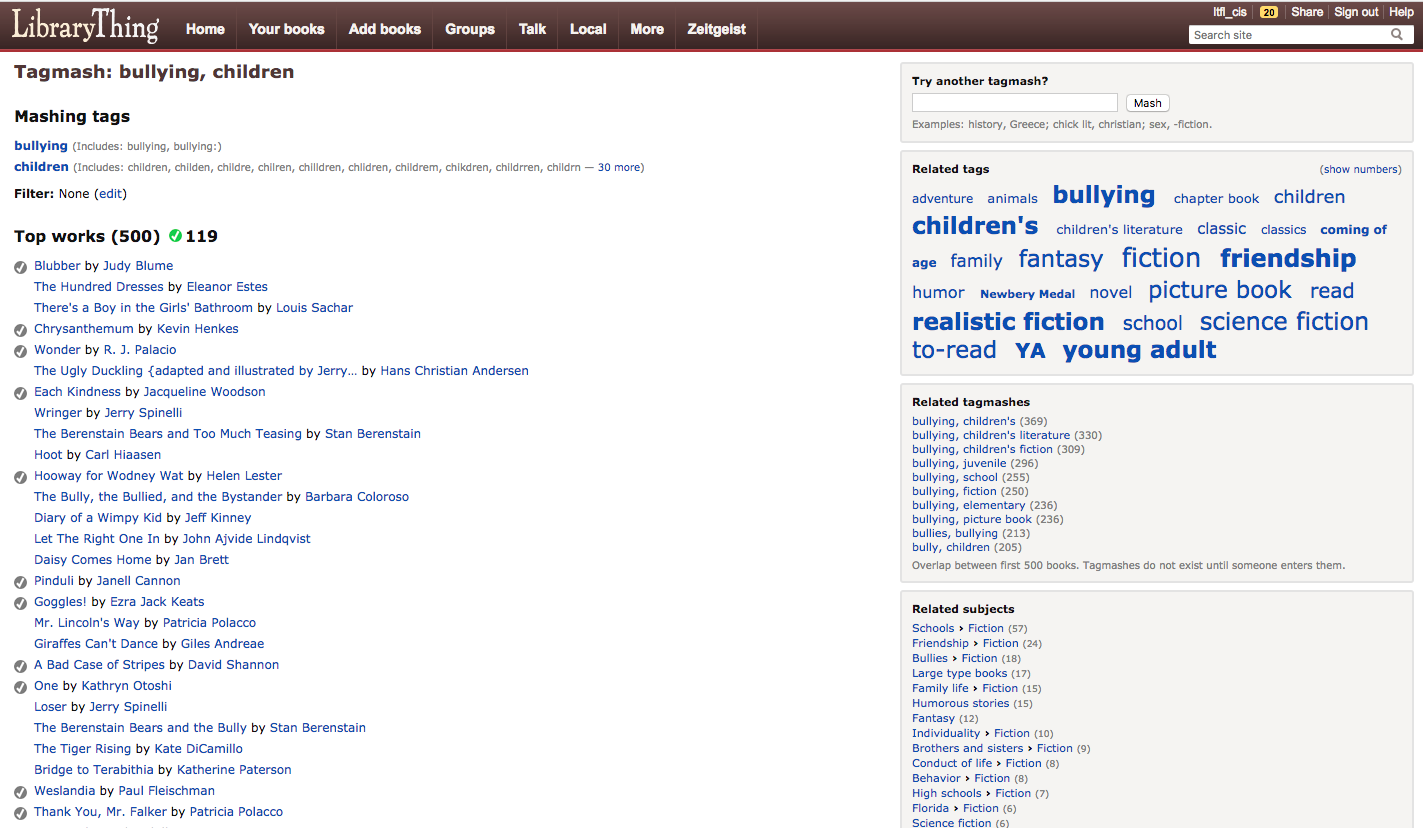The height and width of the screenshot is (828, 1423).
Task: Open the filter edit link
Action: [x=110, y=194]
